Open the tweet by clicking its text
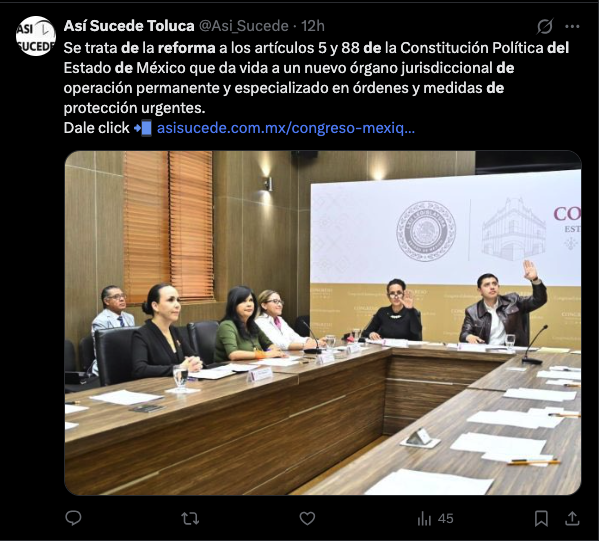 point(316,78)
